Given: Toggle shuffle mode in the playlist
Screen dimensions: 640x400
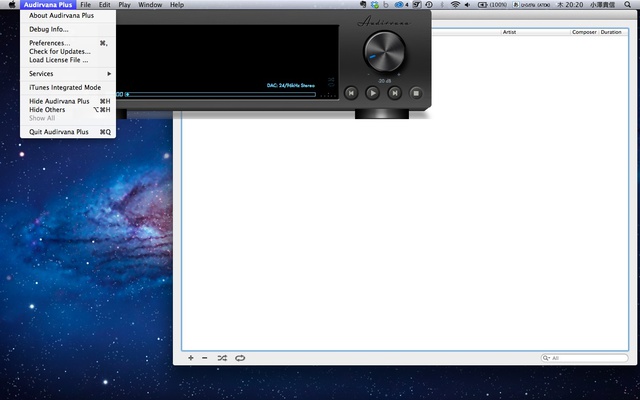Looking at the screenshot, I should (222, 357).
